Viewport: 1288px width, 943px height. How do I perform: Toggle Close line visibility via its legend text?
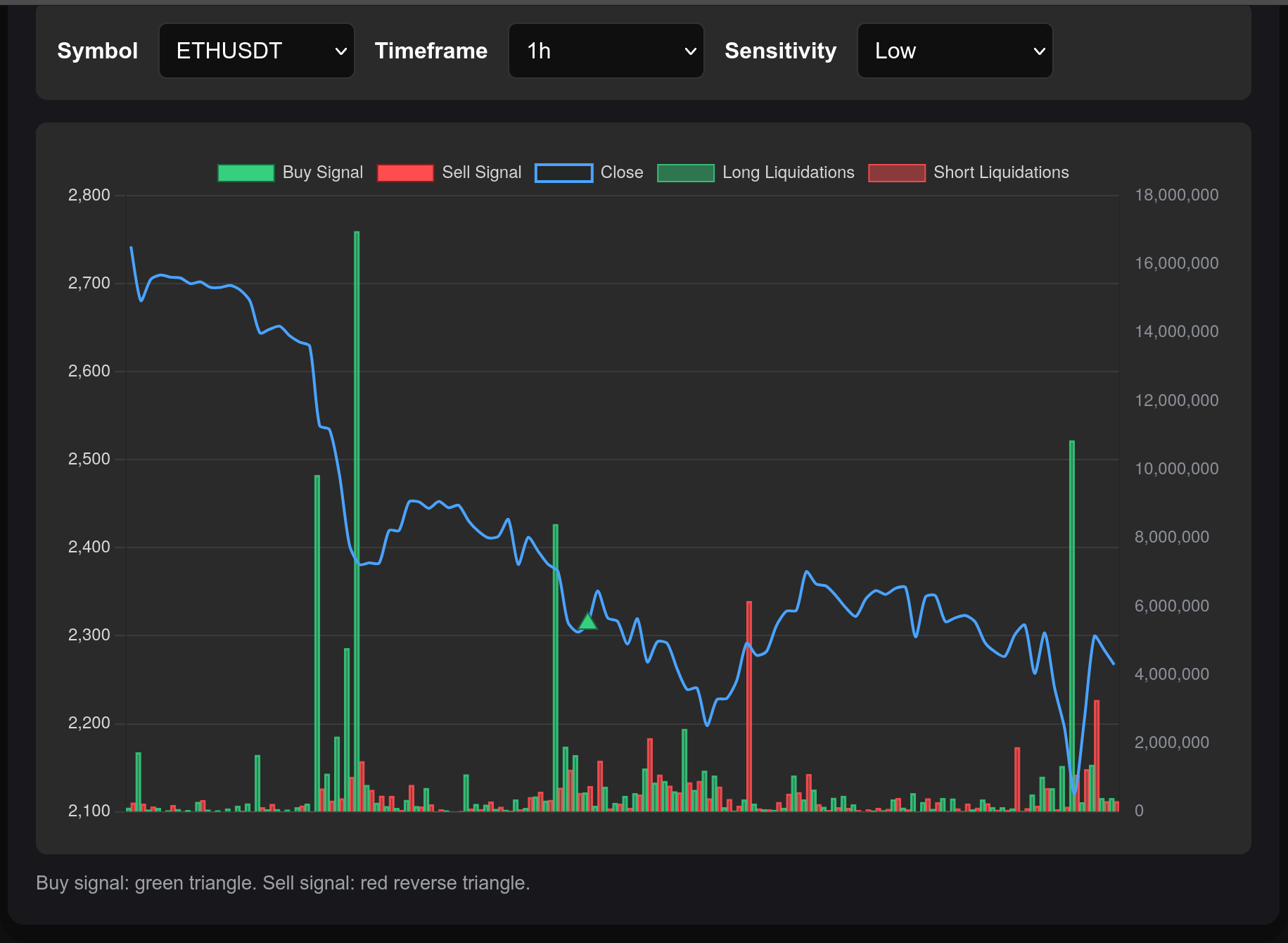coord(621,173)
